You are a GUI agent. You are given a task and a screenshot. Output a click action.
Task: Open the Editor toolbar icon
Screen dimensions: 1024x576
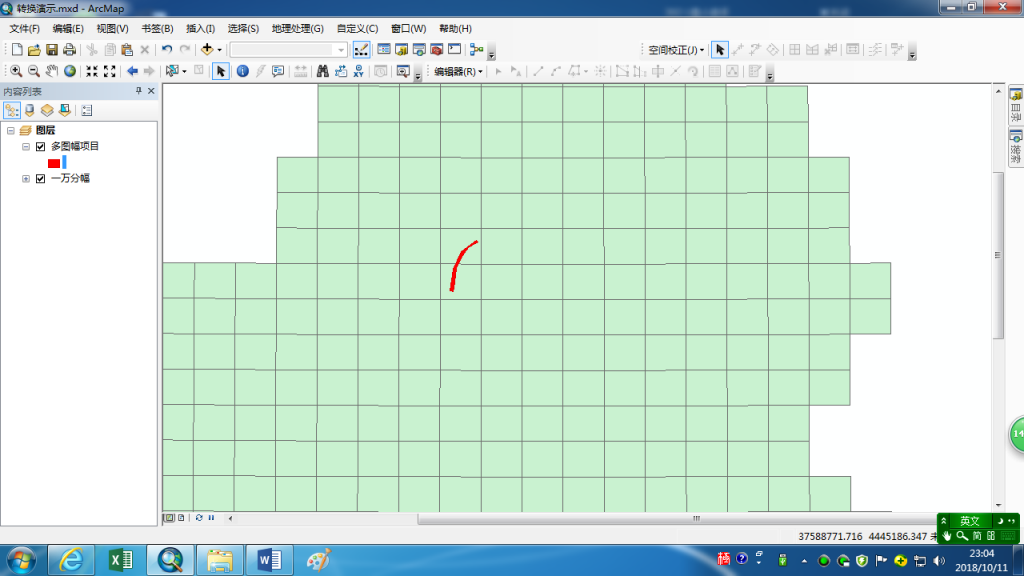(x=362, y=49)
